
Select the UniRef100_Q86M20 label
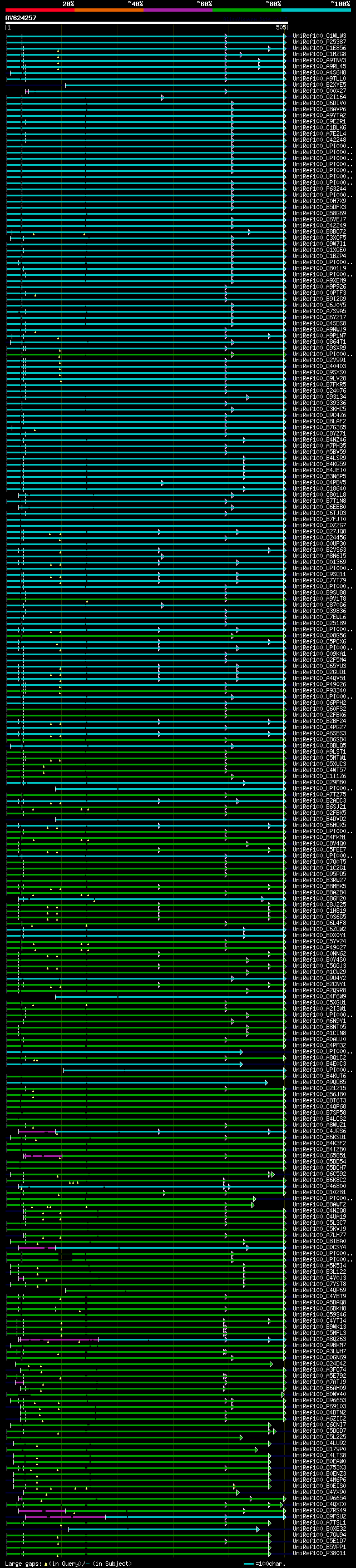319,898
